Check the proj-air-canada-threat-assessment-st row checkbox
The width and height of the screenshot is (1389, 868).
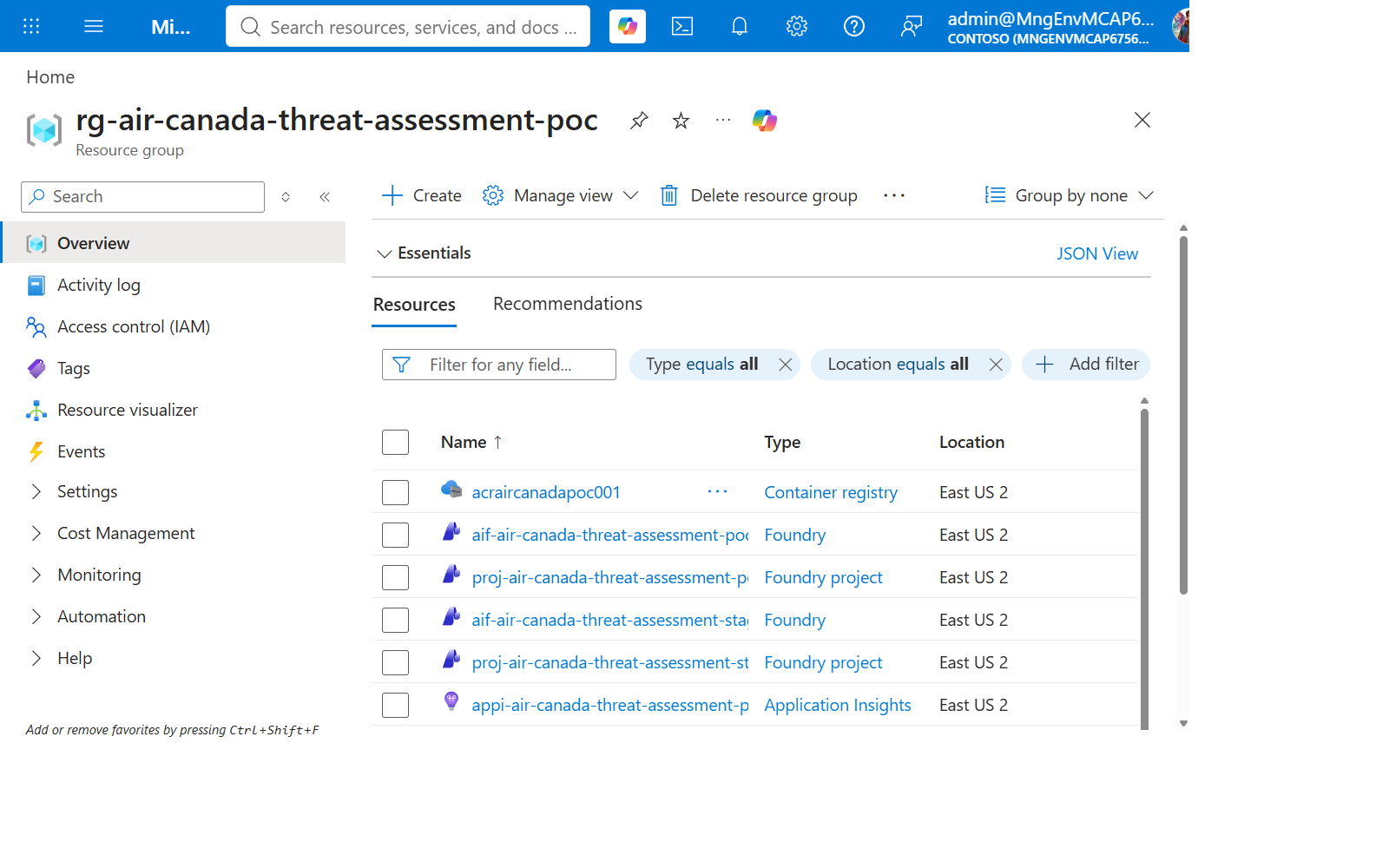pyautogui.click(x=395, y=662)
